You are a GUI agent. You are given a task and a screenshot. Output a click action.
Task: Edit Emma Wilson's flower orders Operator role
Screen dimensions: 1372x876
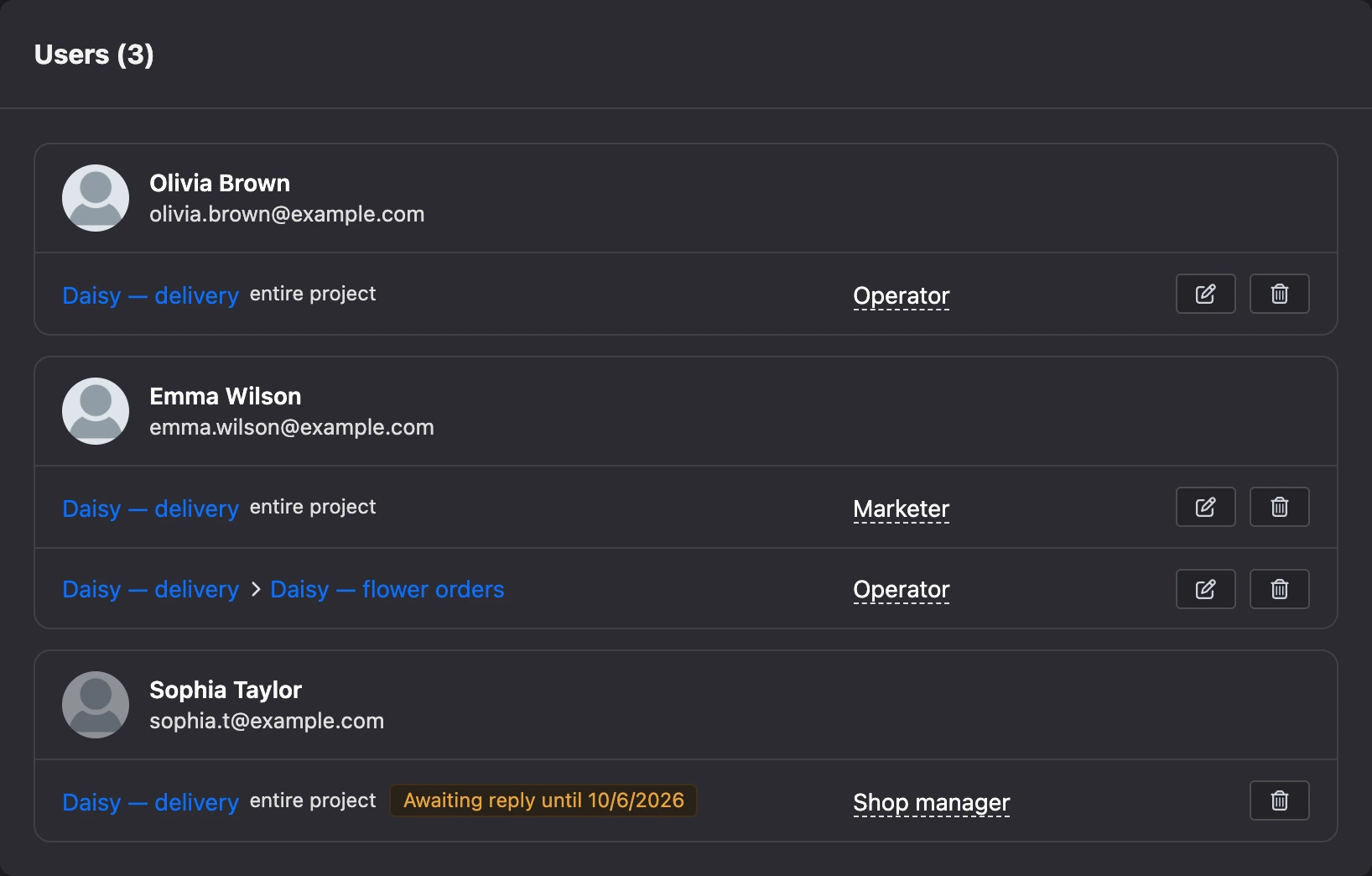pos(1205,589)
